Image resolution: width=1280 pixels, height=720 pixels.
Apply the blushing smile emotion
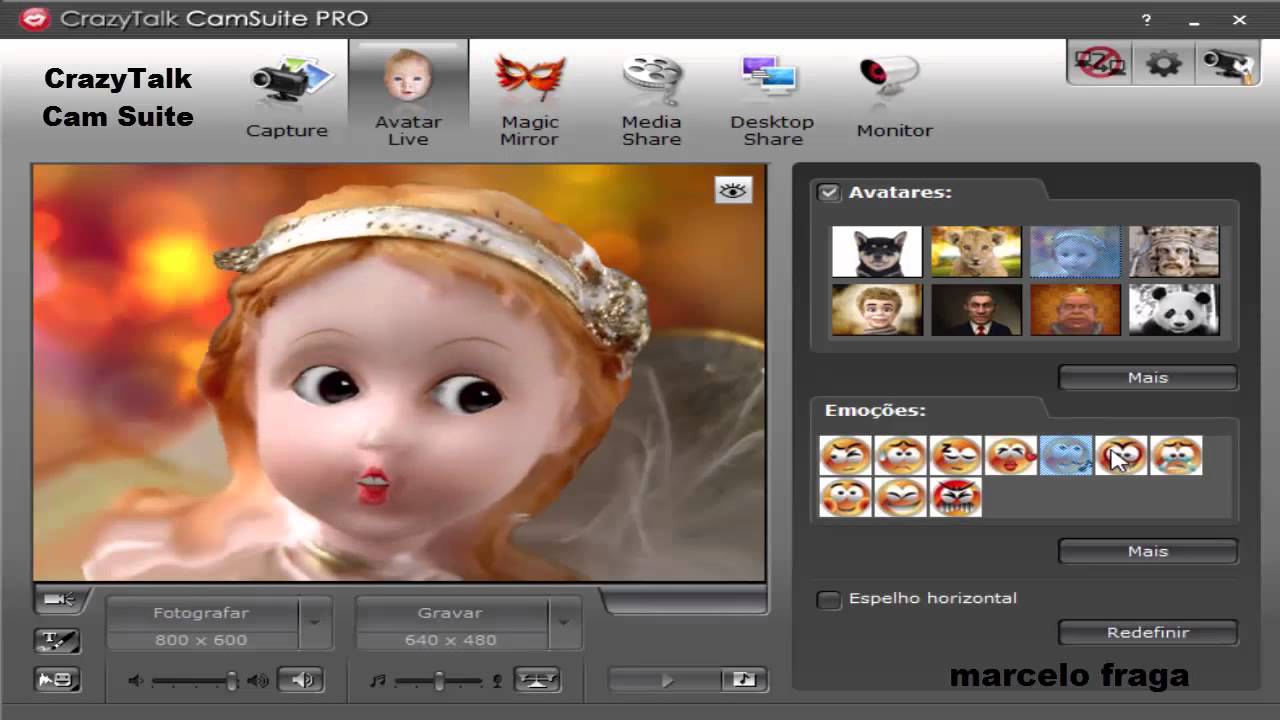pos(845,497)
